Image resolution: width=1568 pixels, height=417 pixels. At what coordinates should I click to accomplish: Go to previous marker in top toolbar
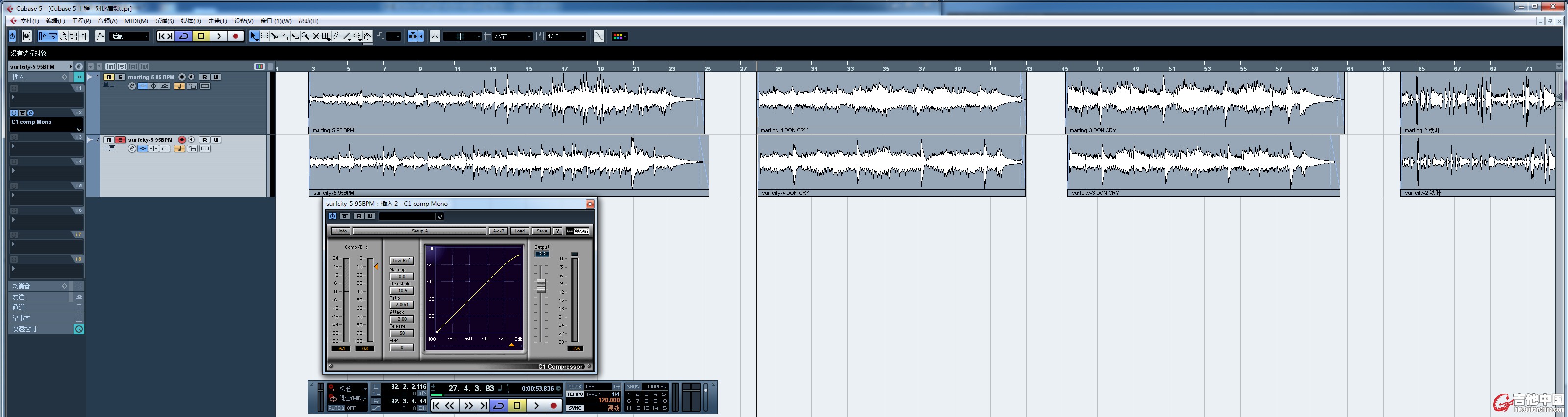coord(162,37)
